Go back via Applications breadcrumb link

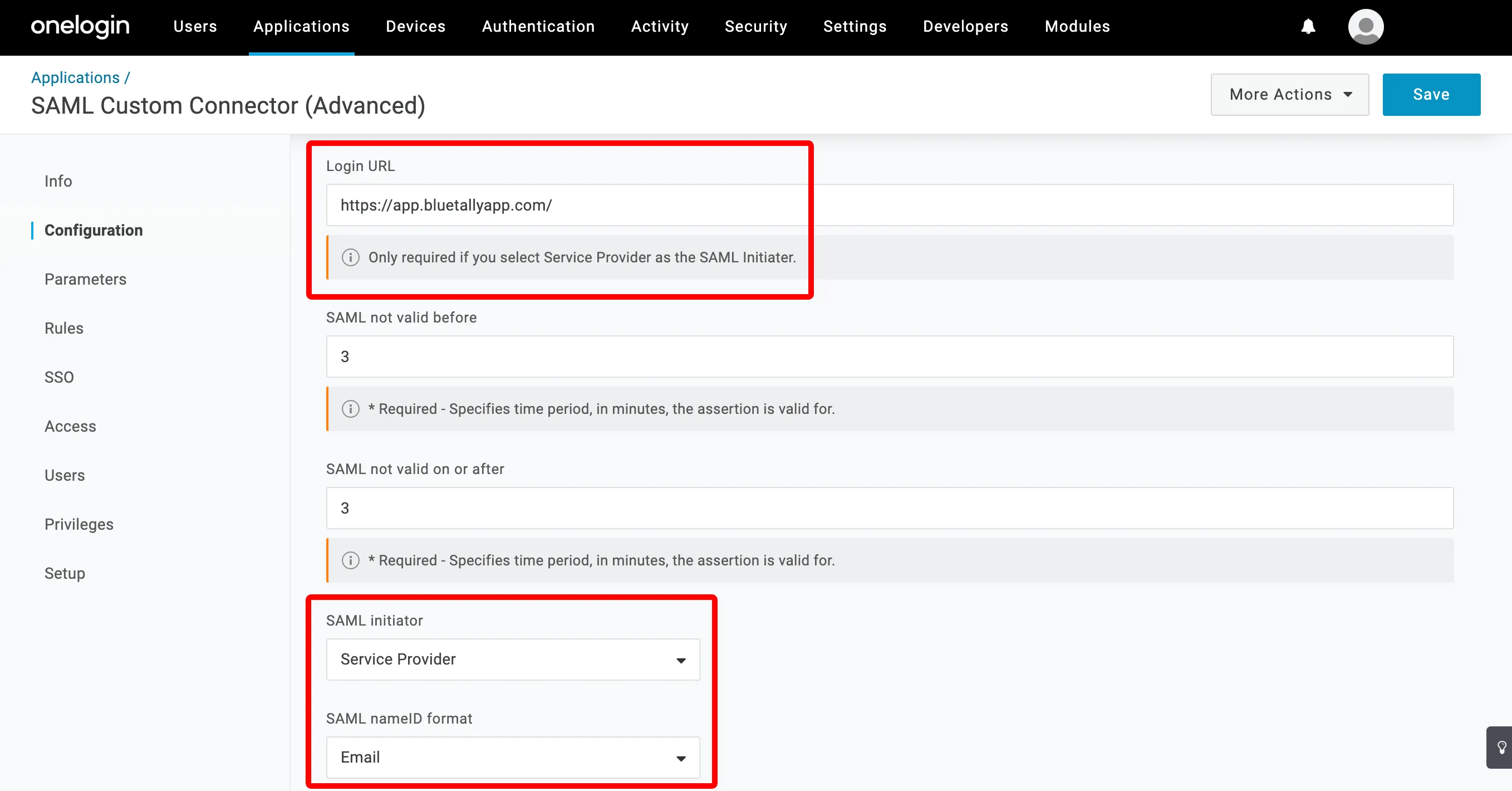click(x=75, y=77)
